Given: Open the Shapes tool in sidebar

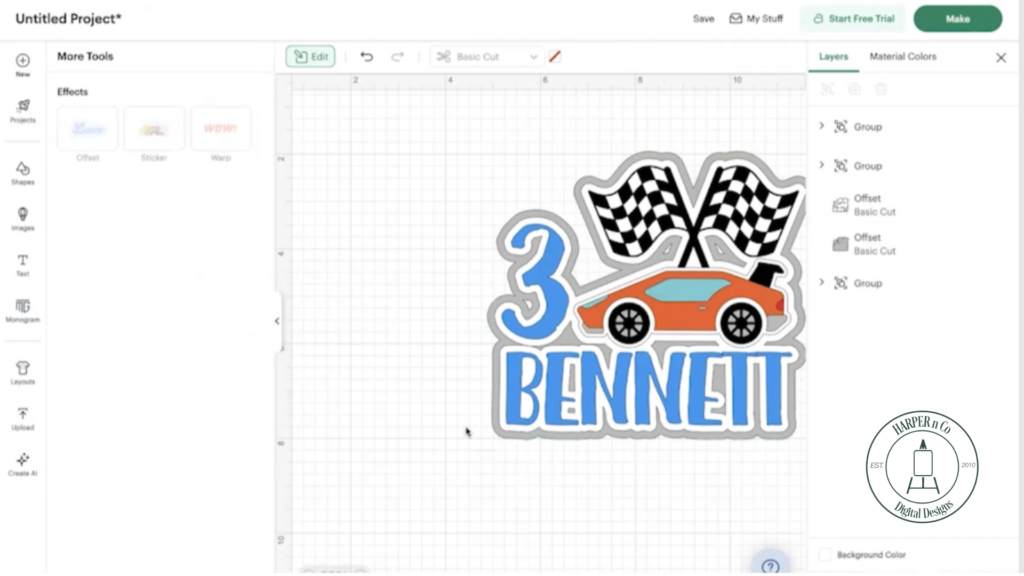Looking at the screenshot, I should [22, 173].
